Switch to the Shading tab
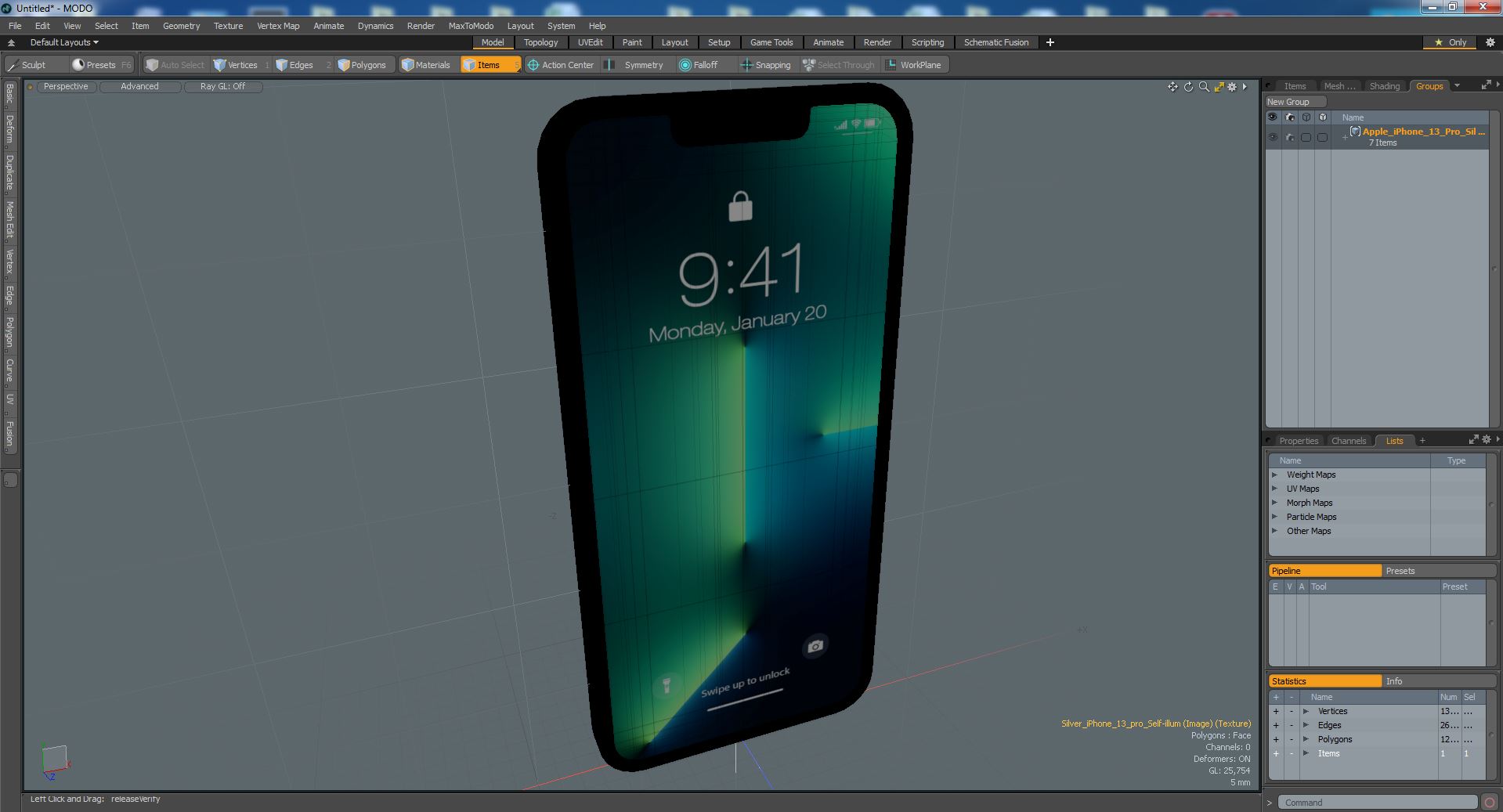The width and height of the screenshot is (1503, 812). pyautogui.click(x=1384, y=86)
